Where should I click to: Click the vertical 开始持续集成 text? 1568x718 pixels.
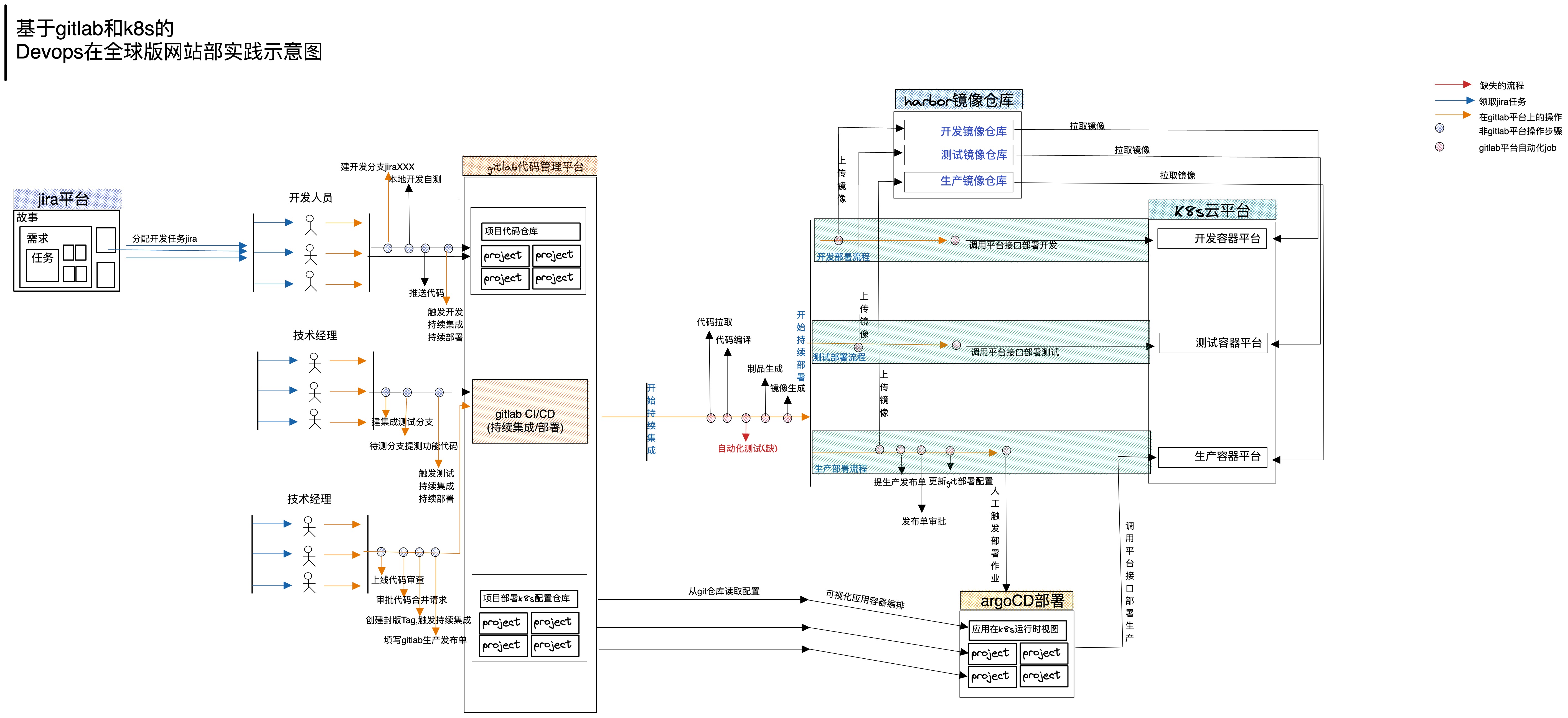pos(651,419)
